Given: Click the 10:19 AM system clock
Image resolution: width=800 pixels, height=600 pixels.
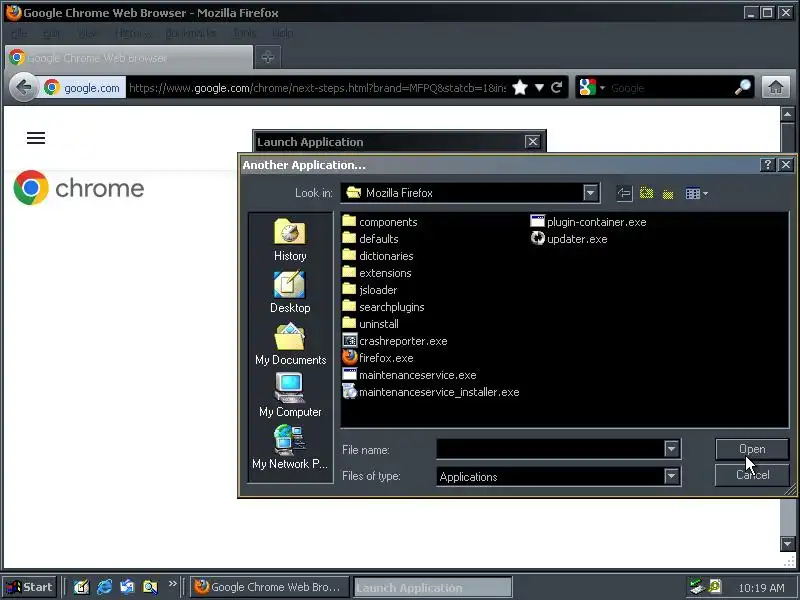Looking at the screenshot, I should click(761, 588).
